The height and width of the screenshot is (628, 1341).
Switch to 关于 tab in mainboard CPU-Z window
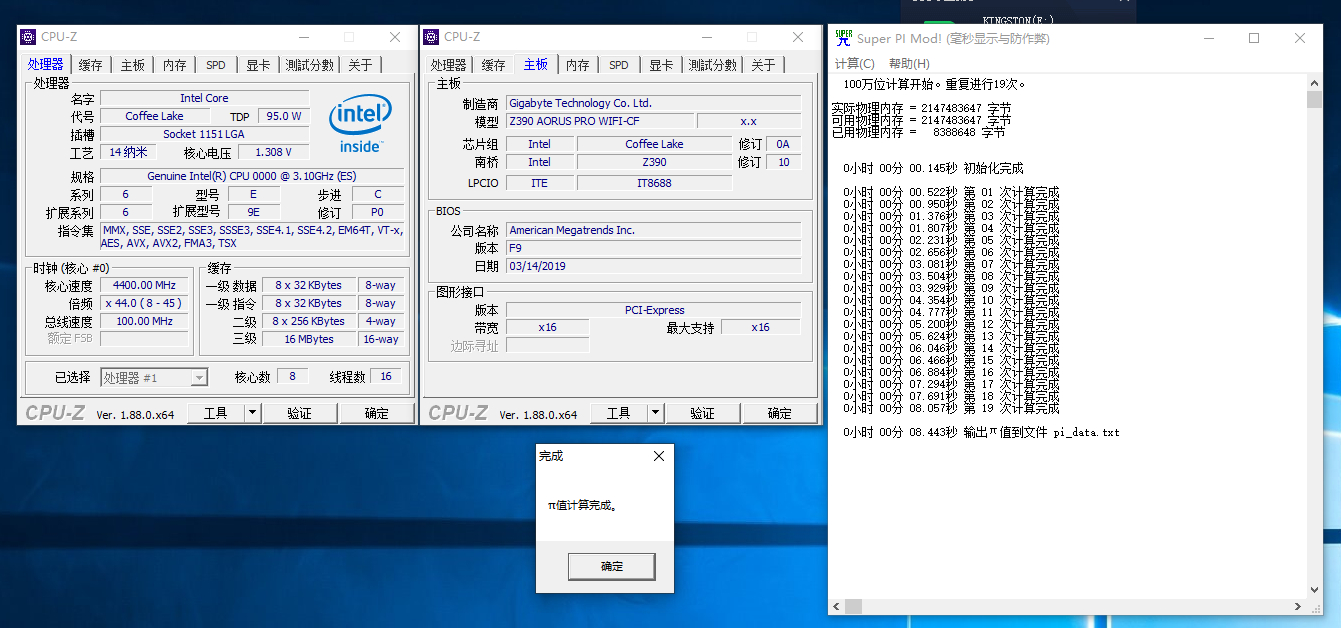click(x=763, y=65)
